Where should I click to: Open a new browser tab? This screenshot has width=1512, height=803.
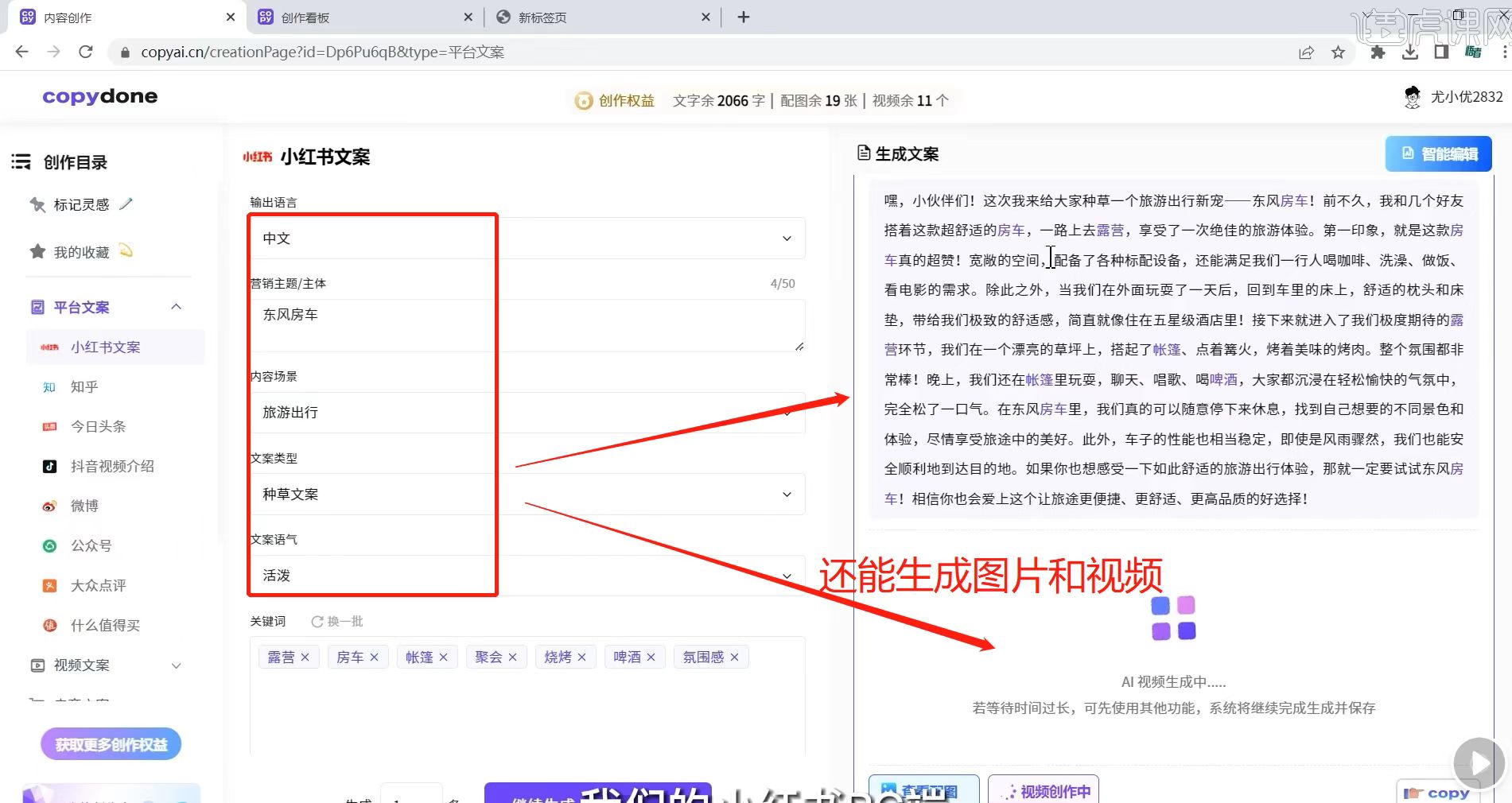click(744, 17)
